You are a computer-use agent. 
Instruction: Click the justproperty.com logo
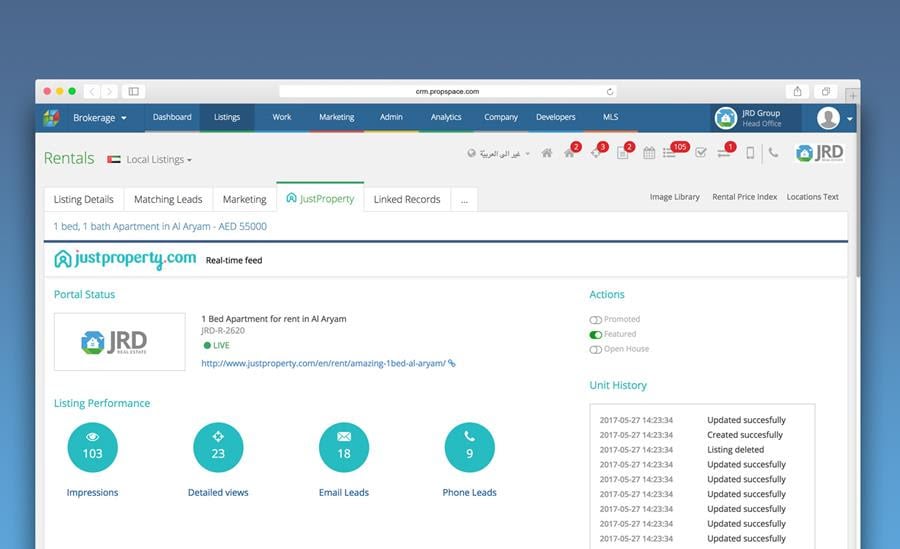(125, 259)
